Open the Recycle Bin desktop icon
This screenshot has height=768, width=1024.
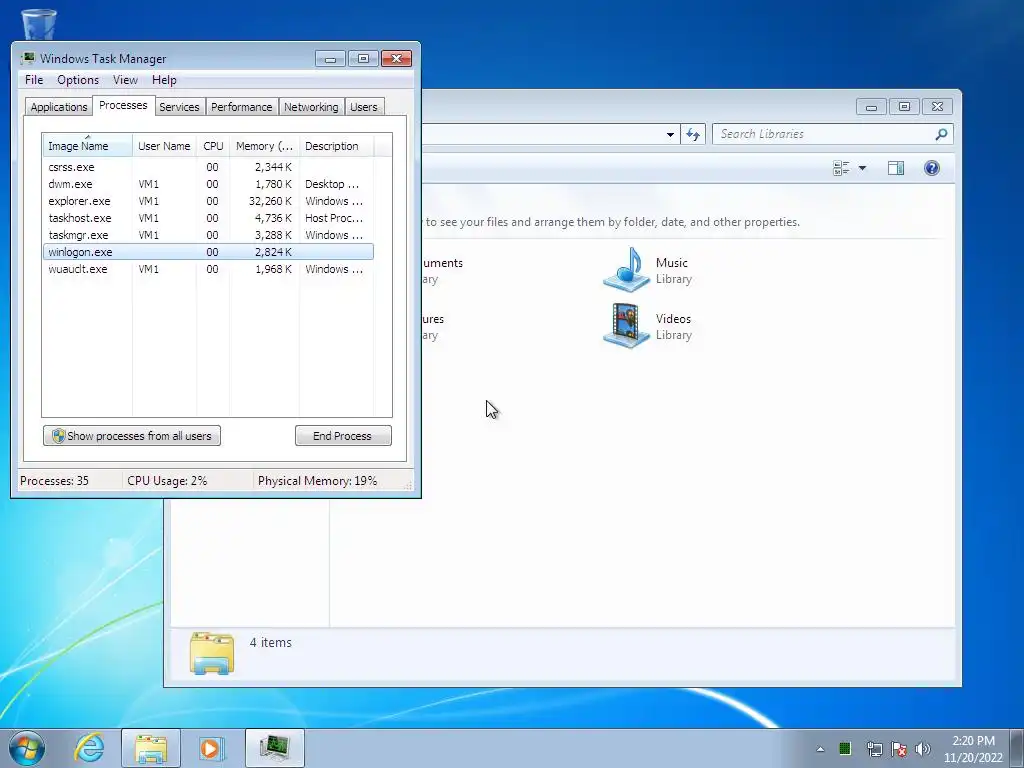click(39, 24)
